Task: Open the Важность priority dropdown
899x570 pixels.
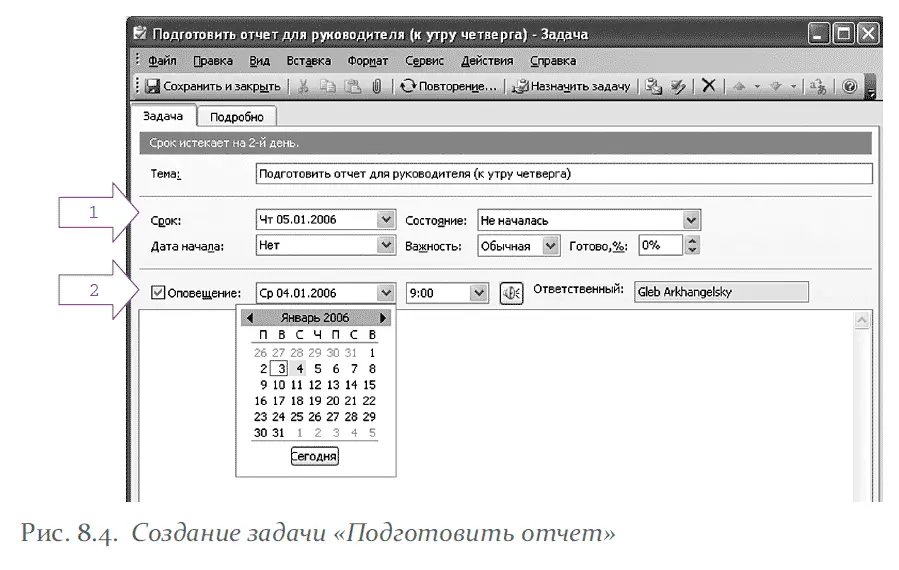Action: pyautogui.click(x=550, y=246)
